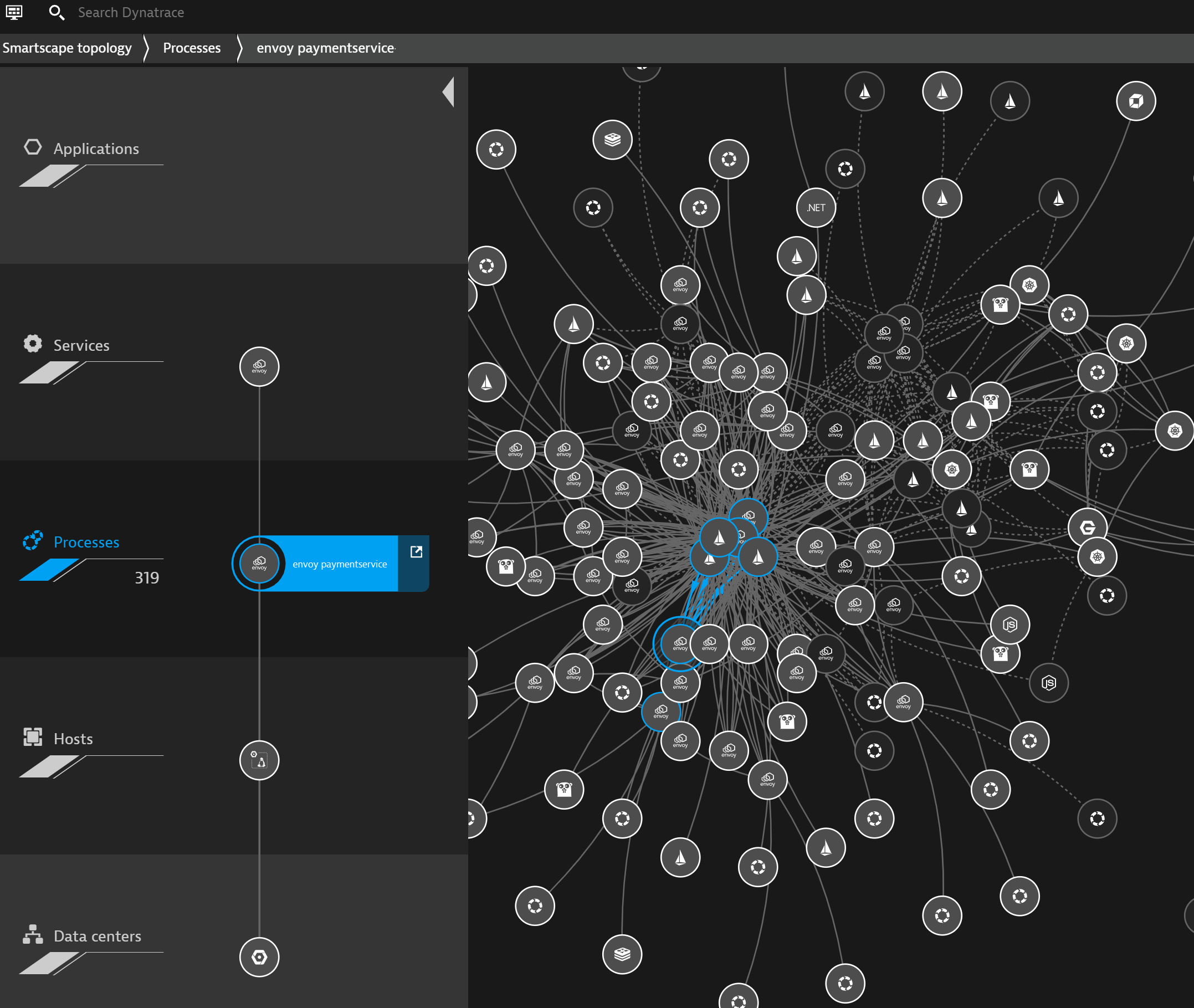Click the .NET process node
Screen dimensions: 1194x1008
point(815,207)
